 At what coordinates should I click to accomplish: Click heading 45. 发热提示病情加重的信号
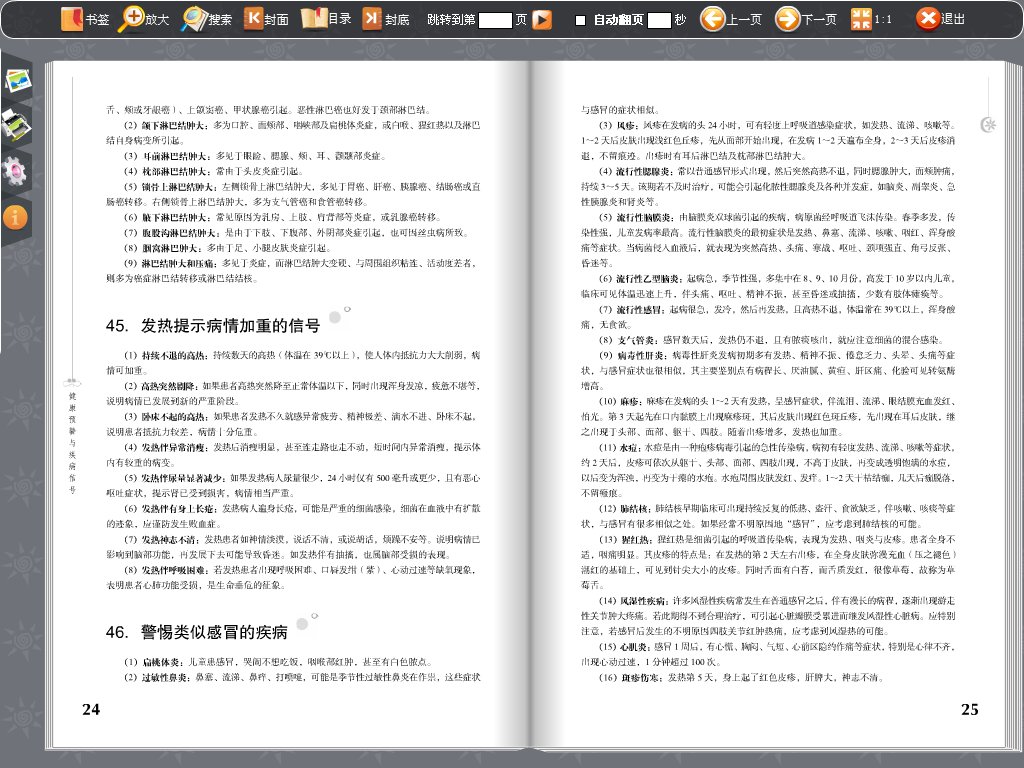213,325
